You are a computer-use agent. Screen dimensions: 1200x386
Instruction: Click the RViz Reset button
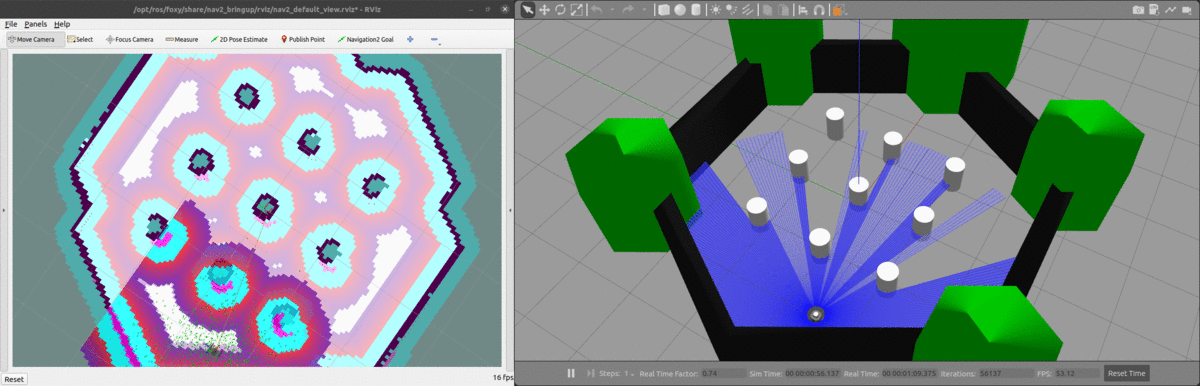click(x=14, y=379)
